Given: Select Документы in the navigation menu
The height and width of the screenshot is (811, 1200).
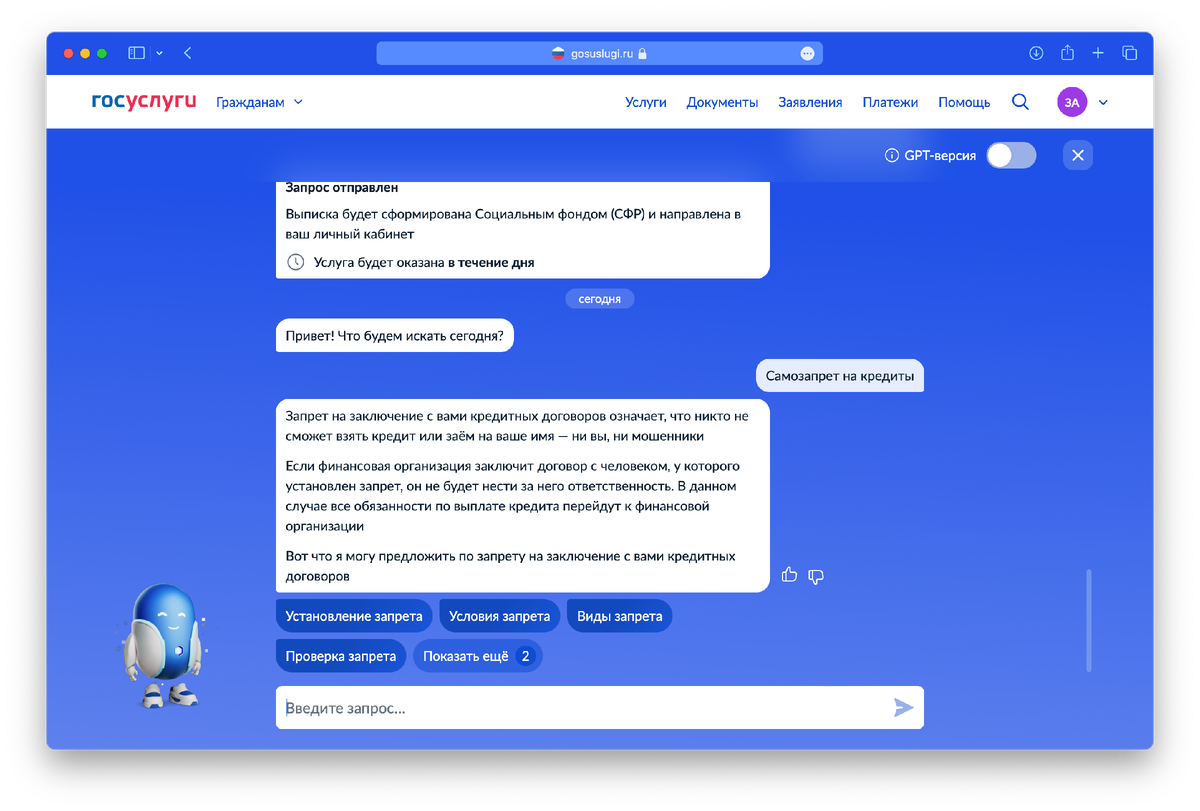Looking at the screenshot, I should [x=722, y=101].
